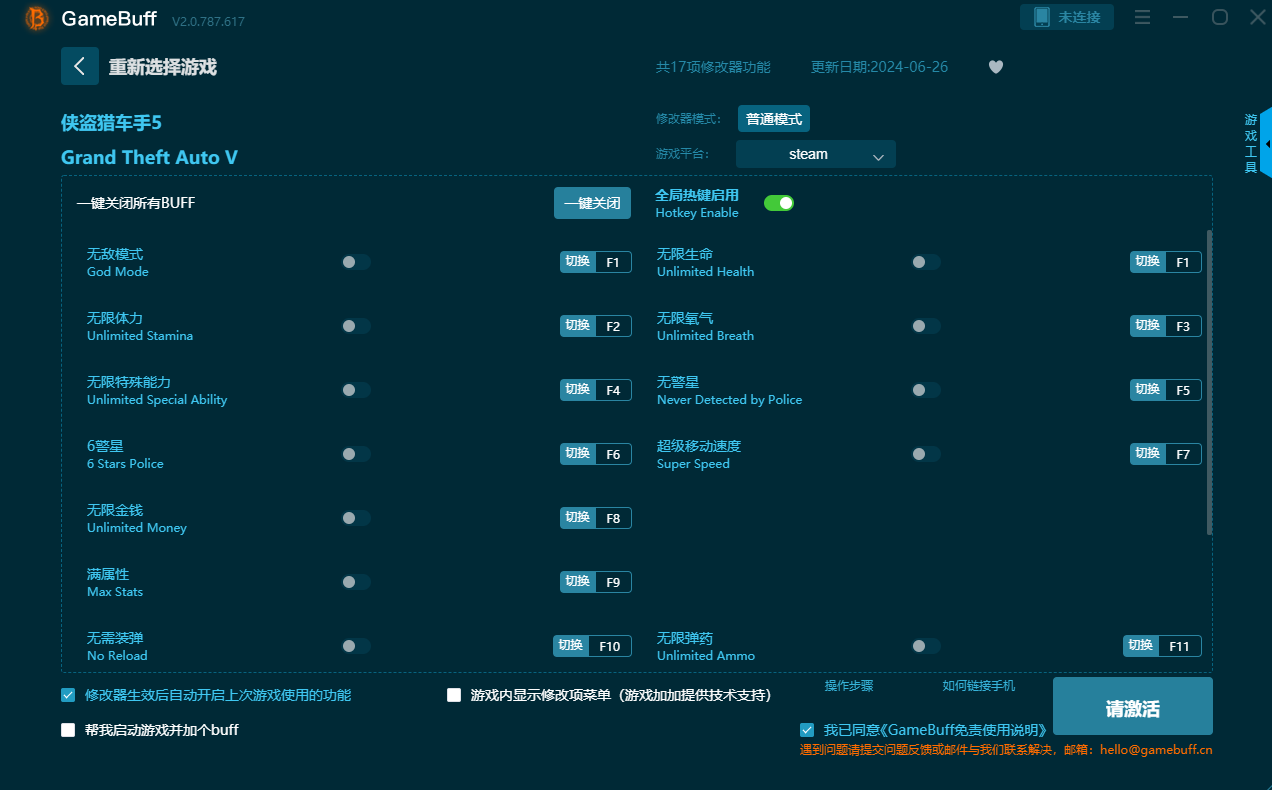Open the 如何链接手机 link

click(978, 686)
